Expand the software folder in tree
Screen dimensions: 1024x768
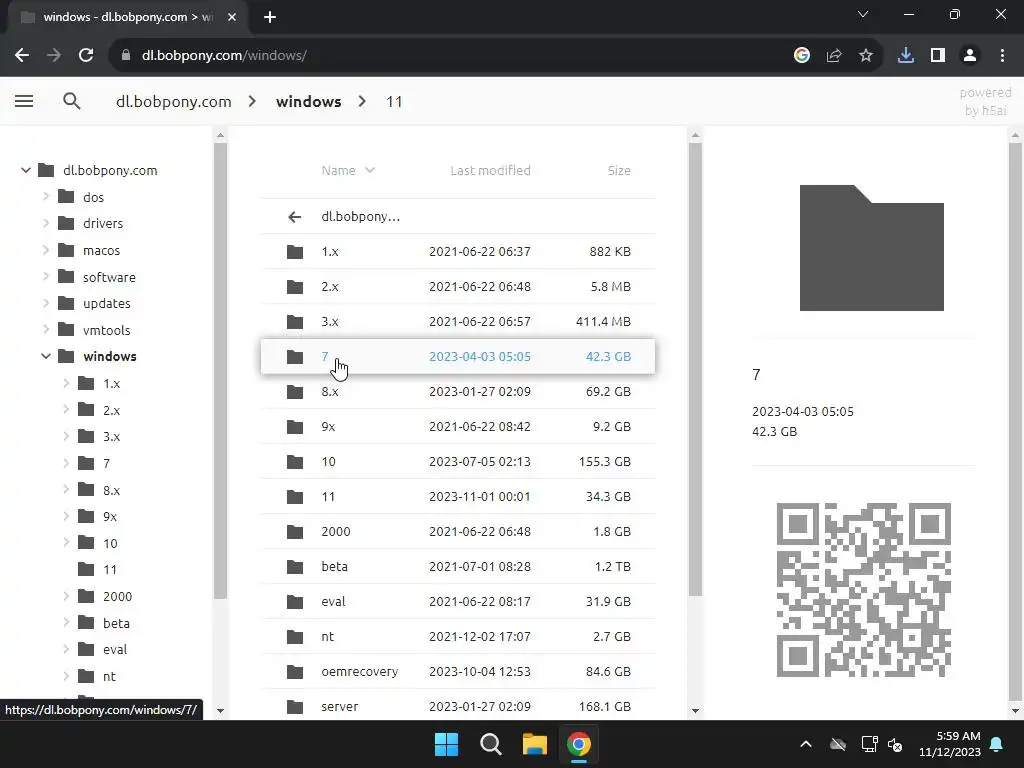pos(46,277)
